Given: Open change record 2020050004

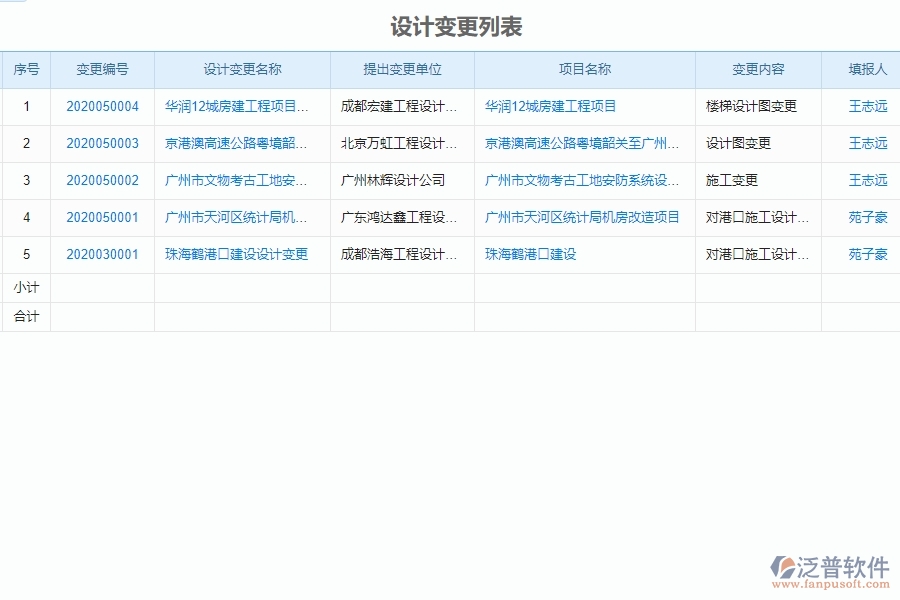Looking at the screenshot, I should 102,106.
